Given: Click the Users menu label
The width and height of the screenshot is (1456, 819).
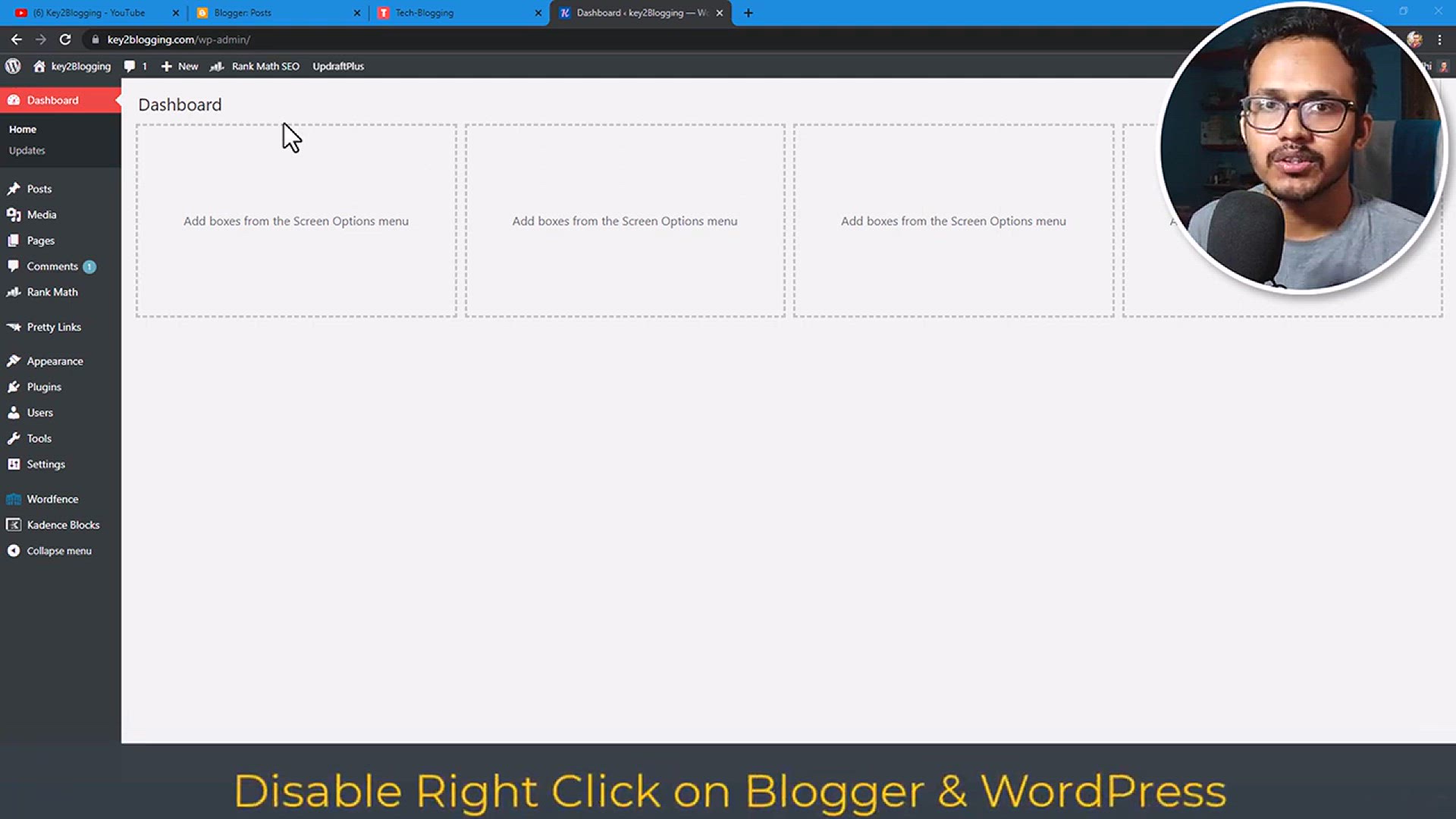Looking at the screenshot, I should click(40, 413).
